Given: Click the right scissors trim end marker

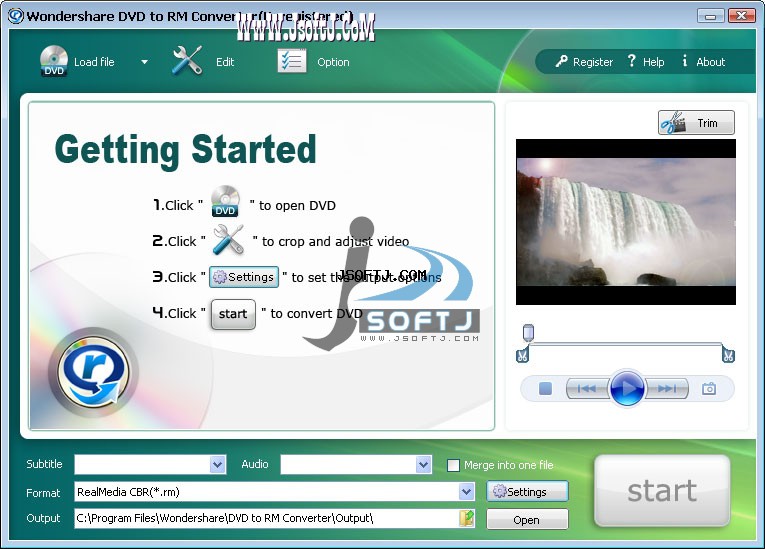Looking at the screenshot, I should point(728,354).
